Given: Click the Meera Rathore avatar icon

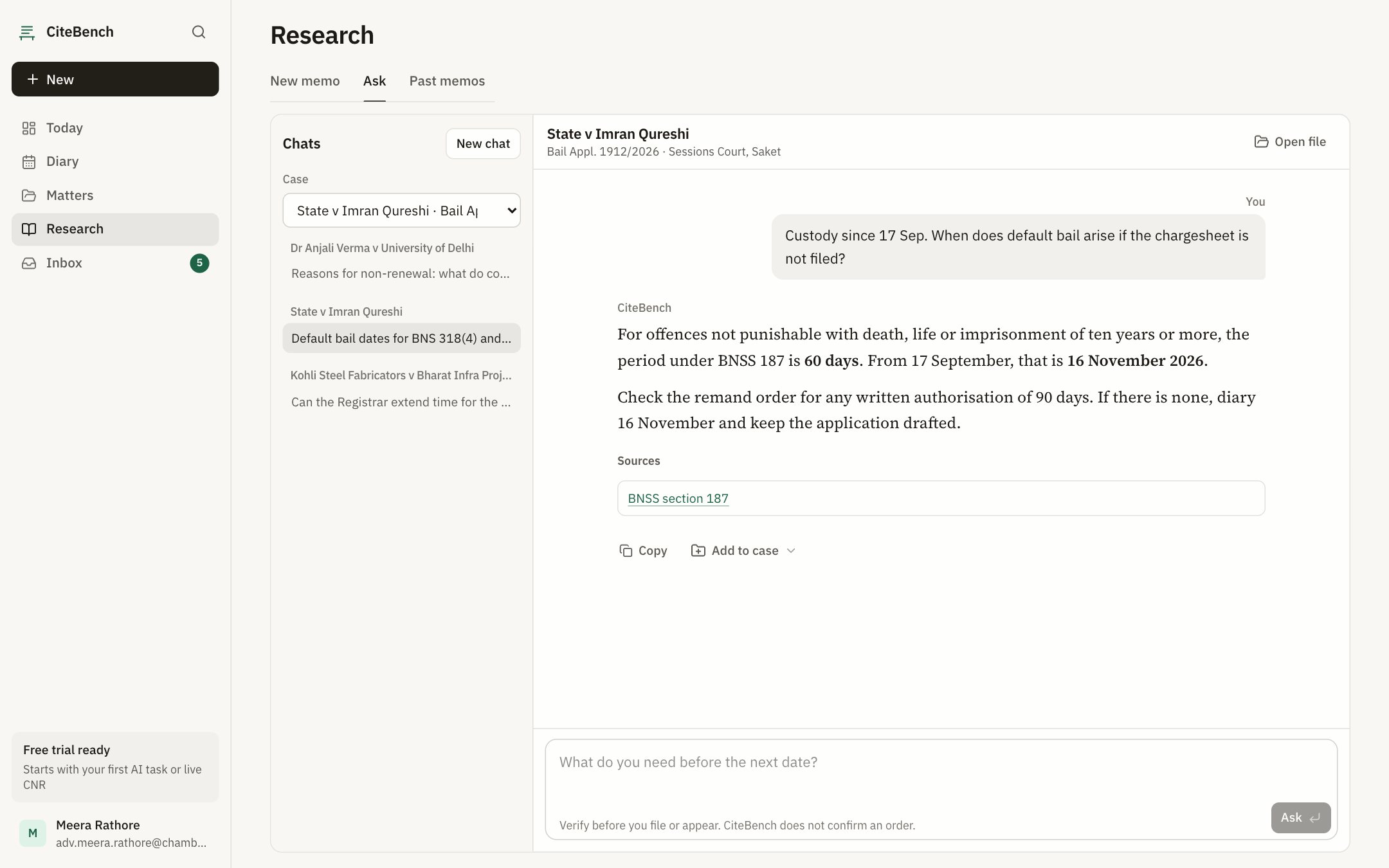Looking at the screenshot, I should 33,833.
